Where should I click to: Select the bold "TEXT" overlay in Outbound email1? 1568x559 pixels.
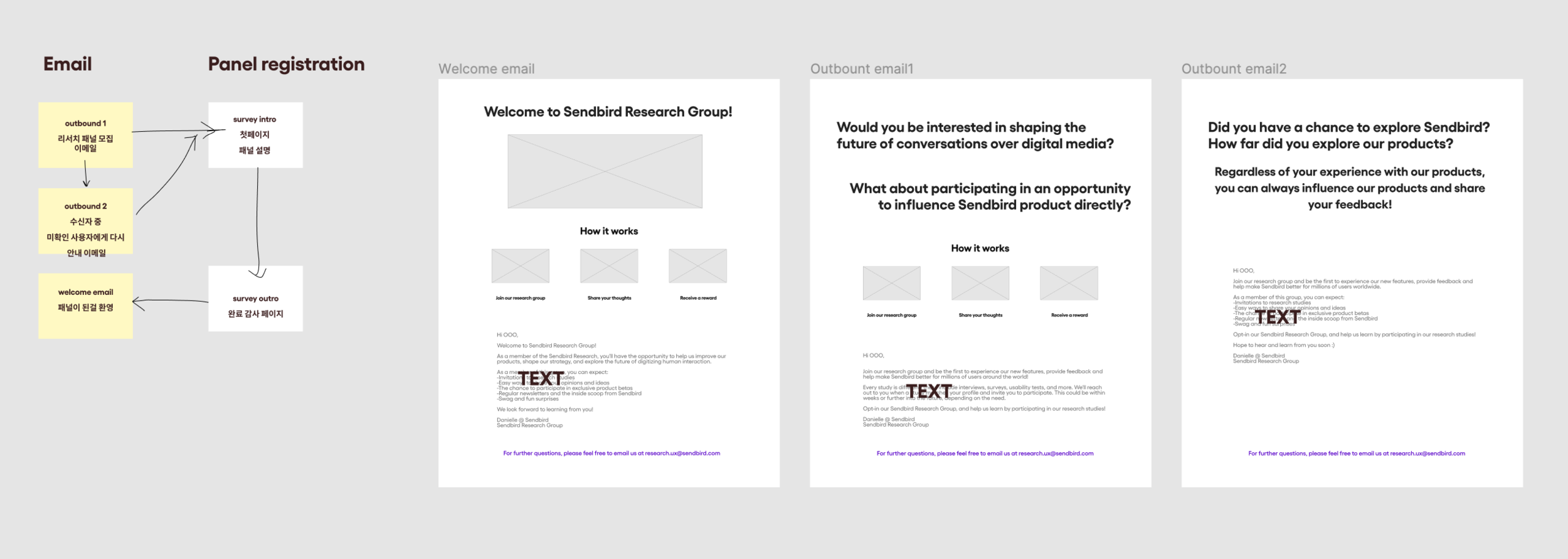click(929, 391)
